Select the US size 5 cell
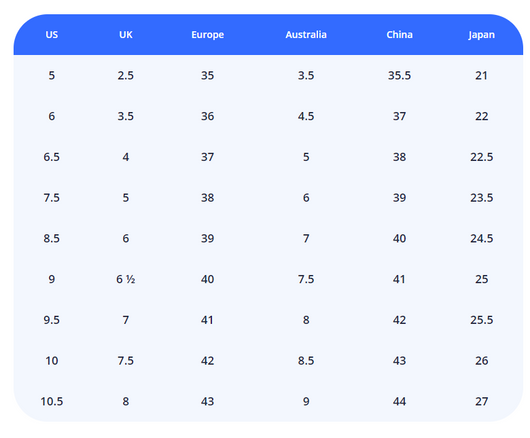Screen dimensions: 530x438 tap(52, 75)
